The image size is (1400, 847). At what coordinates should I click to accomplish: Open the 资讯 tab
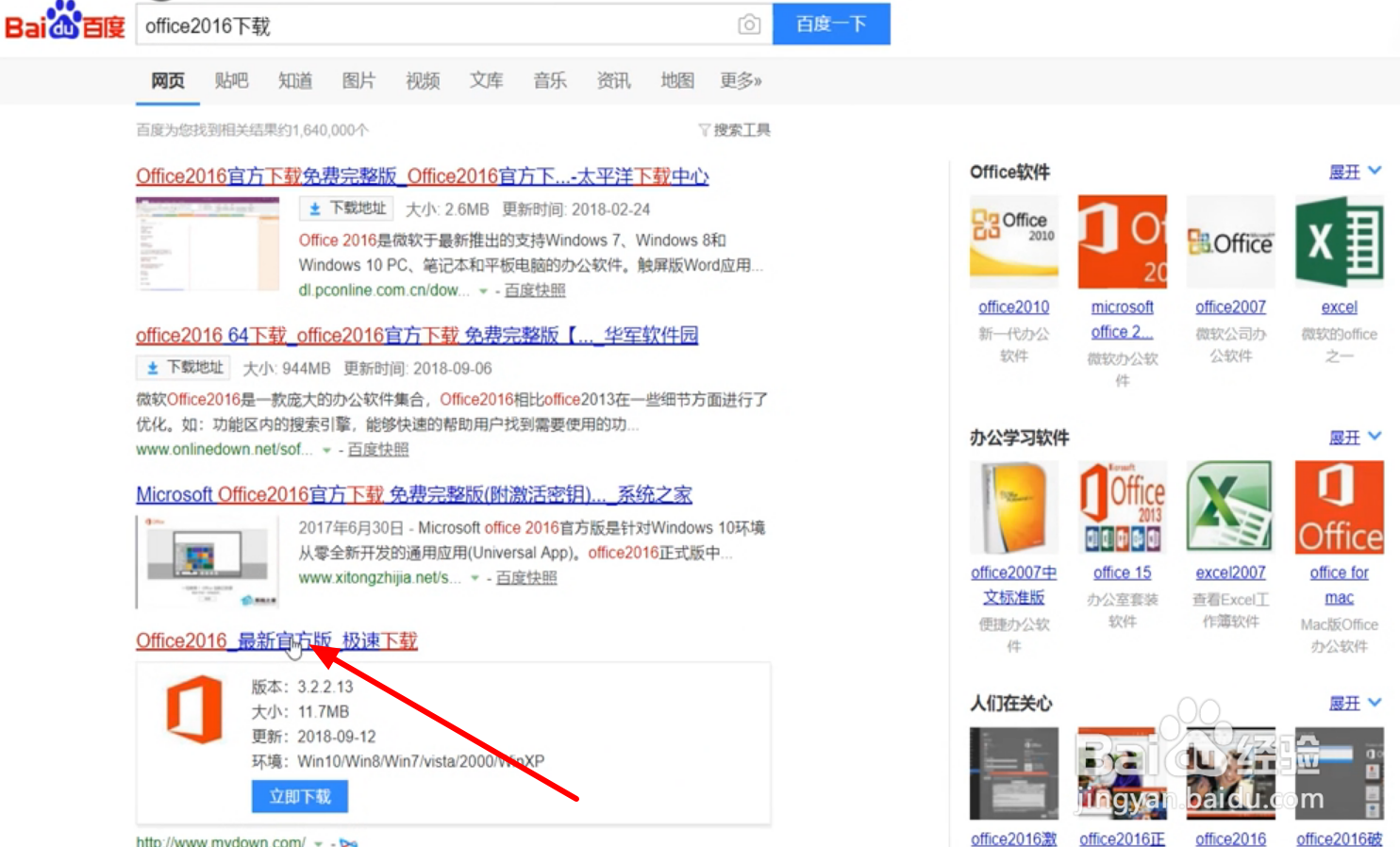point(613,81)
